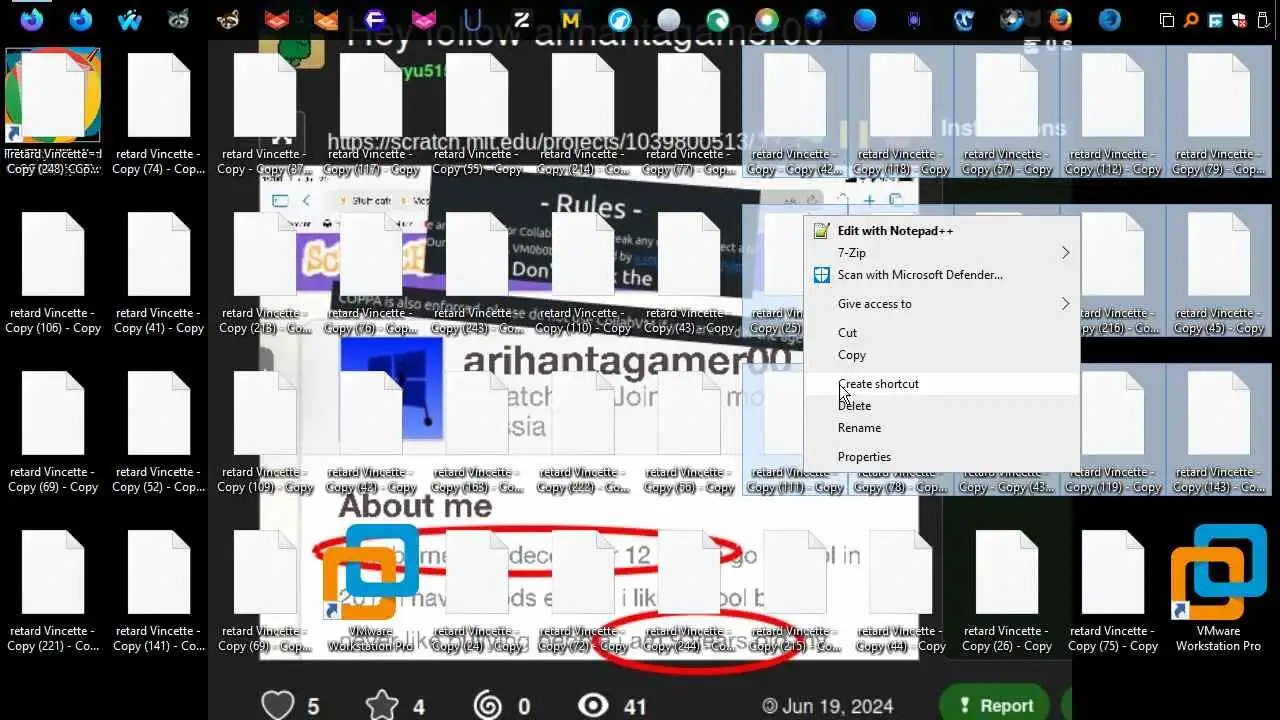The image size is (1280, 720).
Task: Open the yellow M icon in top bar
Action: [571, 19]
